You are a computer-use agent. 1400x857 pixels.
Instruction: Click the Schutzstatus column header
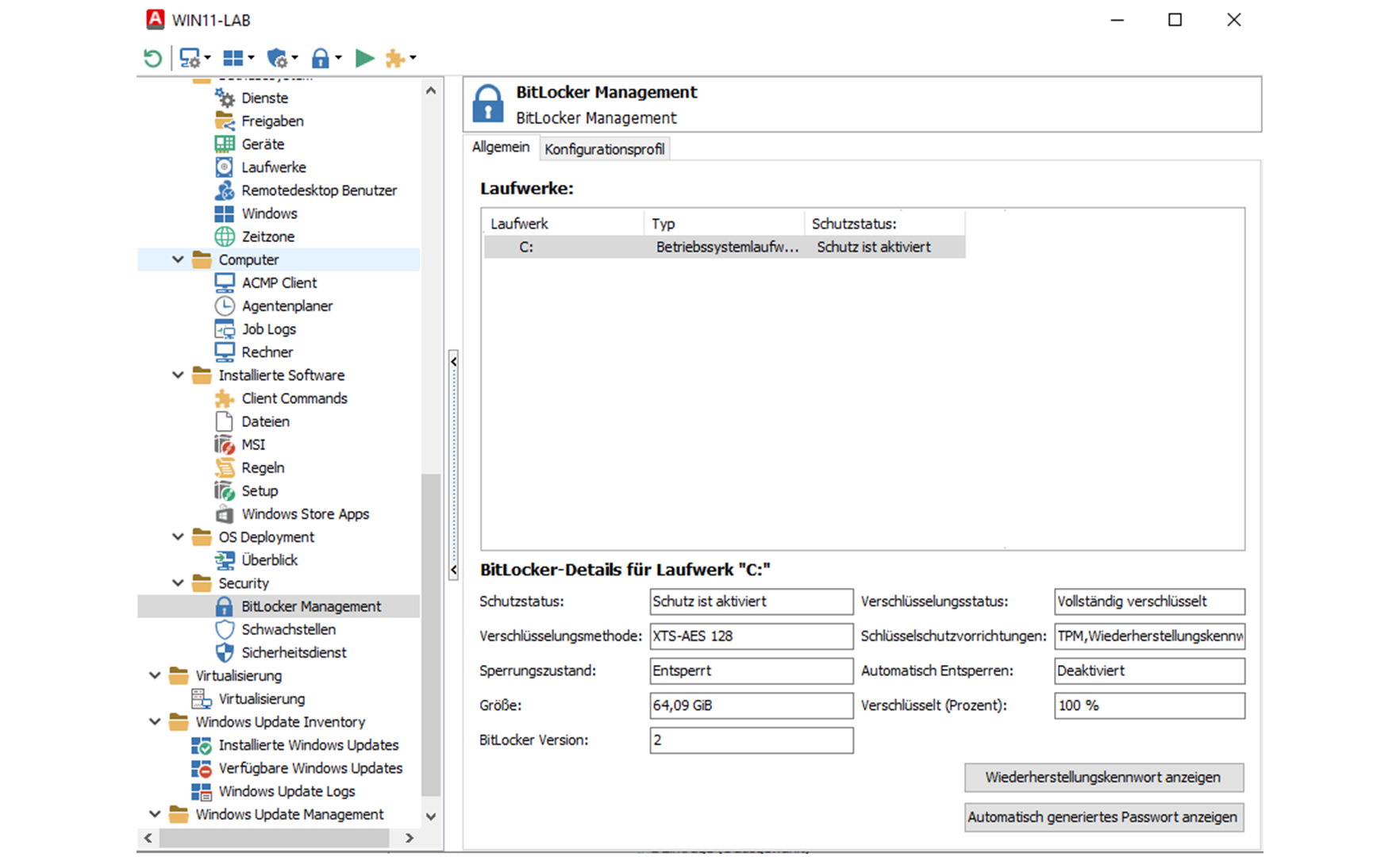coord(886,224)
